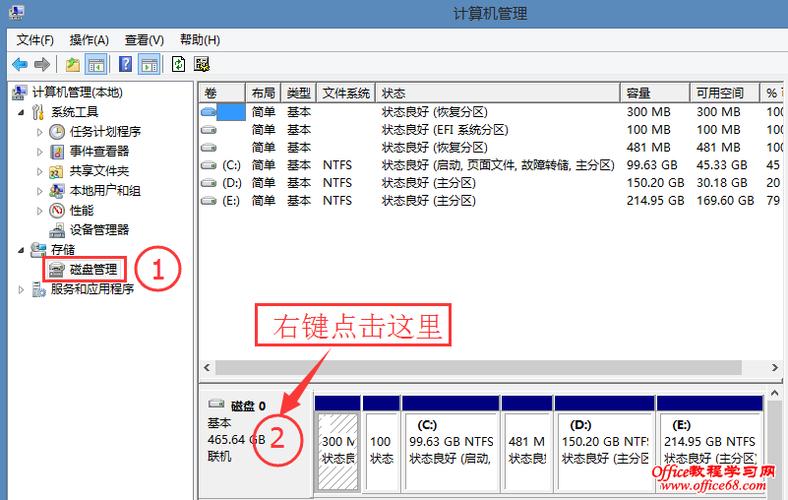Select the 300 MB hatched partition block
788x500 pixels.
338,451
